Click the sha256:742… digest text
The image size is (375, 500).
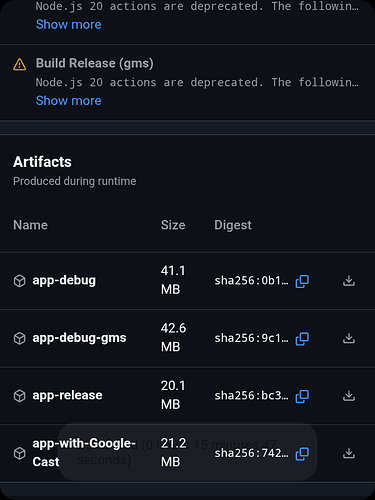251,453
